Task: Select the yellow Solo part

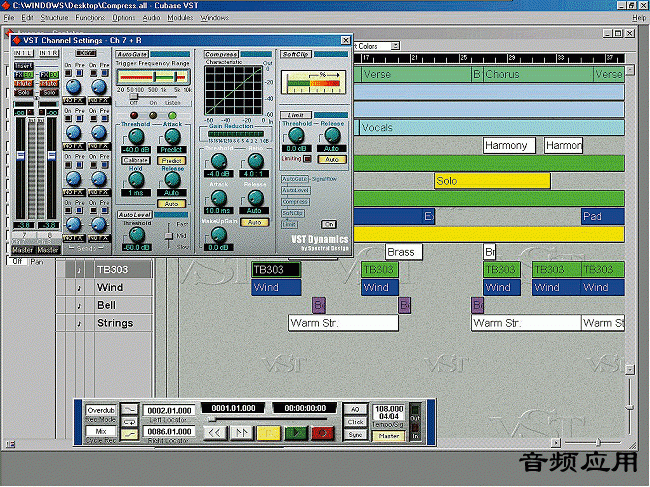Action: click(x=492, y=181)
